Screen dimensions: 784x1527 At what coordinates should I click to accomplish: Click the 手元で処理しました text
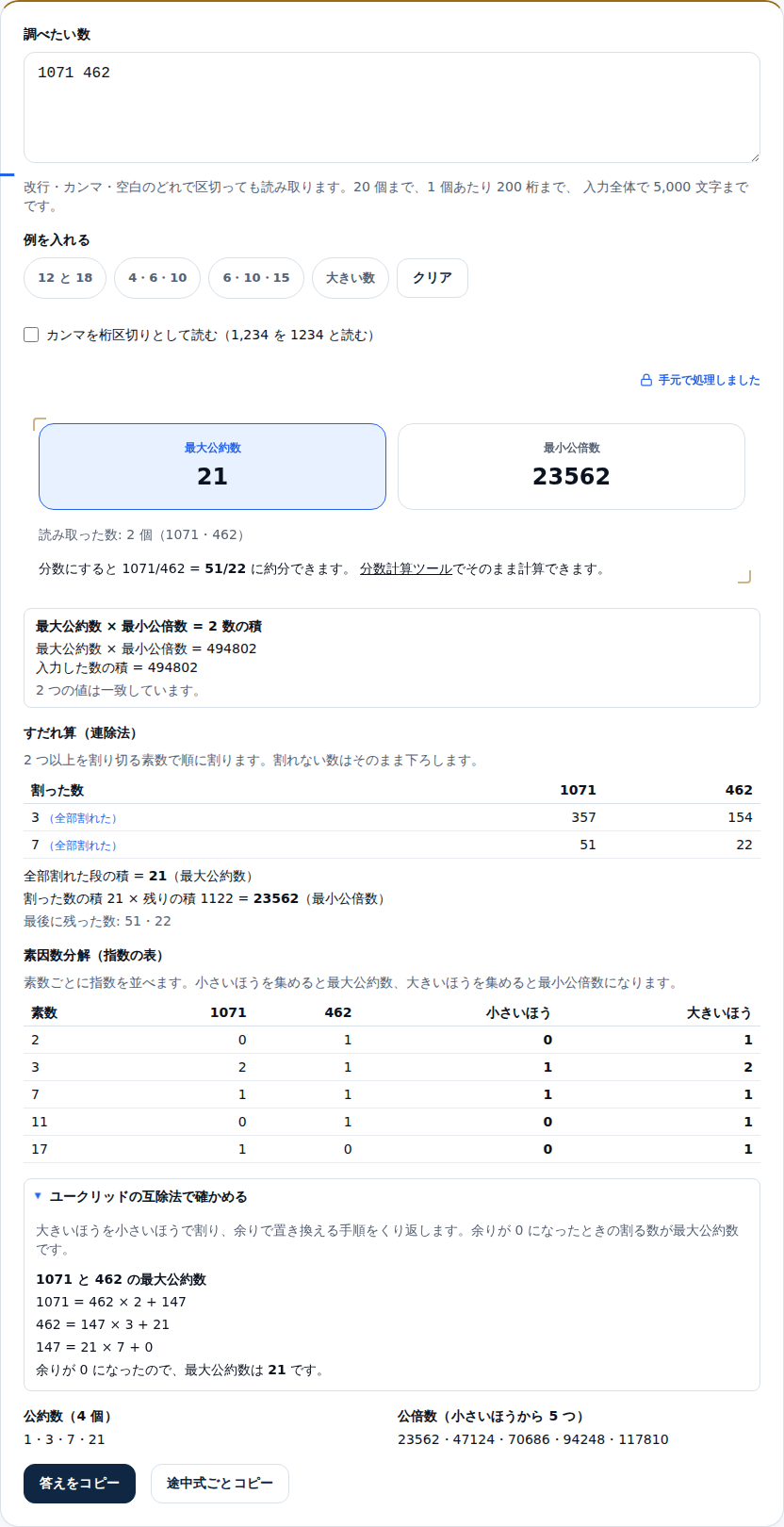point(709,380)
